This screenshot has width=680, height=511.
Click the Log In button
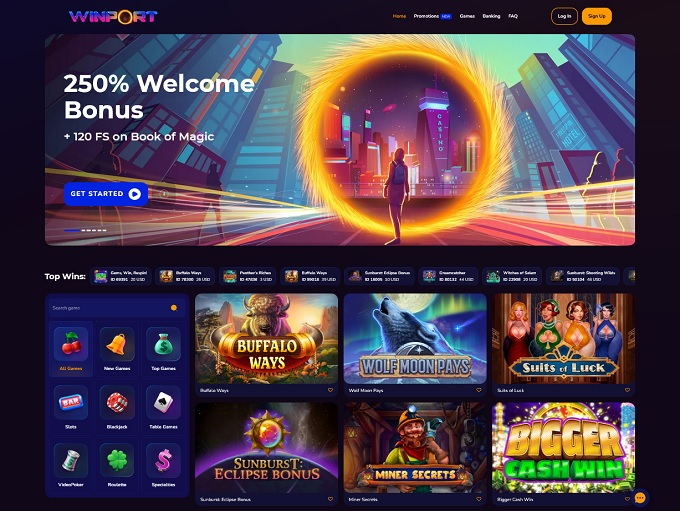pos(564,16)
